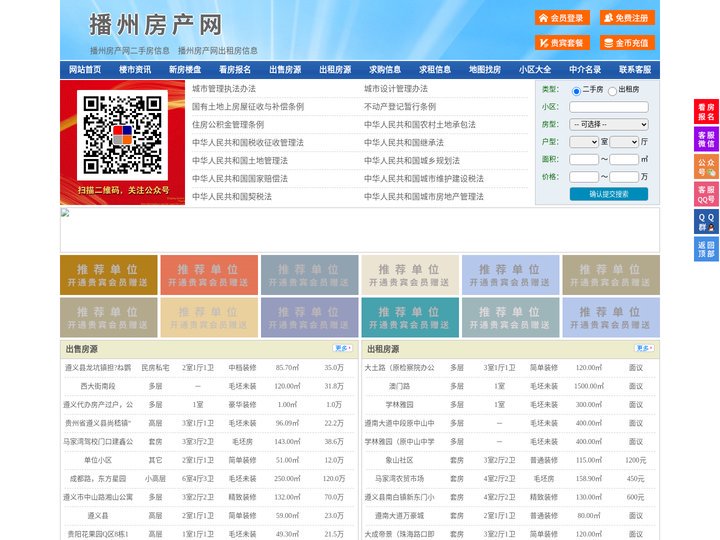The image size is (720, 540).
Task: Click the broken image banner icon
Action: [65, 213]
